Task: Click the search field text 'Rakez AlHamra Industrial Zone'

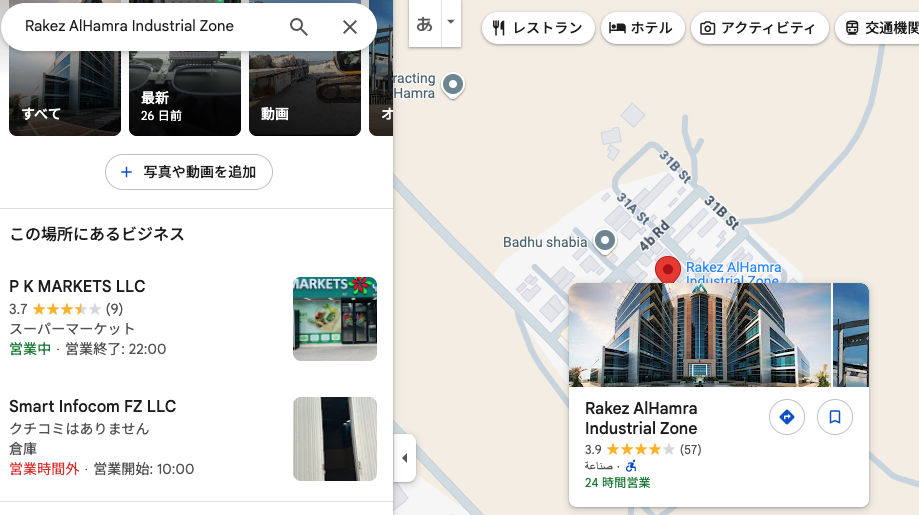Action: (129, 26)
